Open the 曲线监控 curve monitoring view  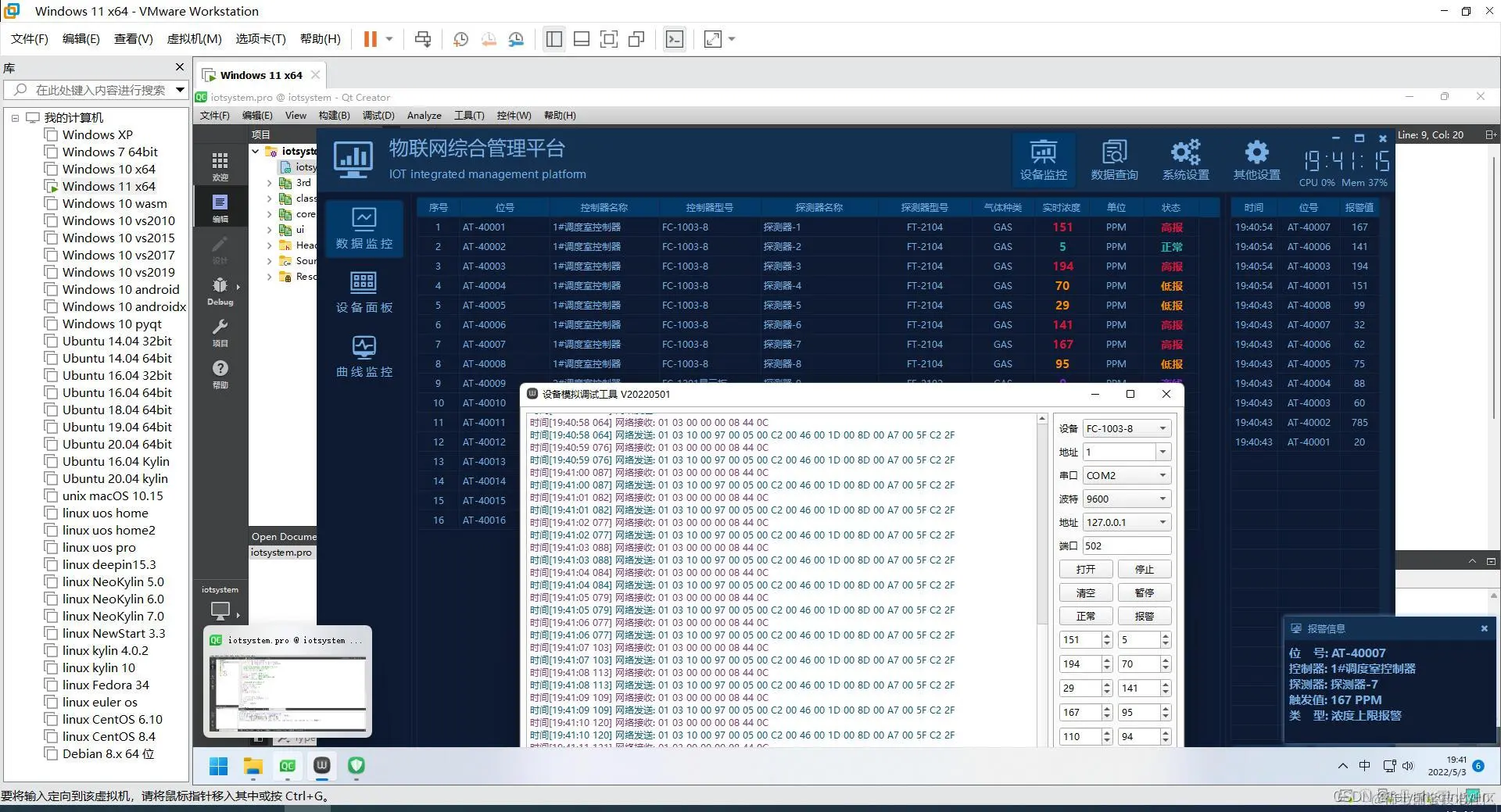(363, 356)
